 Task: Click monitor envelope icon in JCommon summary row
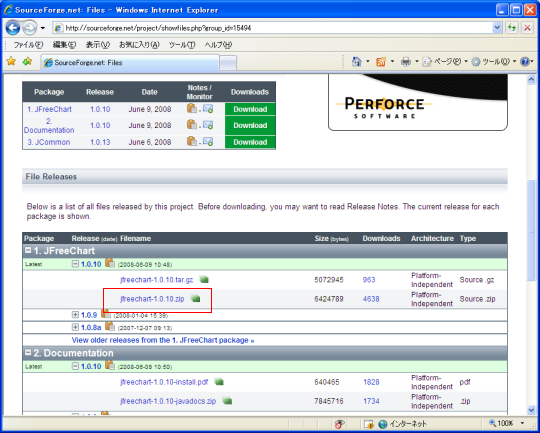[x=208, y=142]
